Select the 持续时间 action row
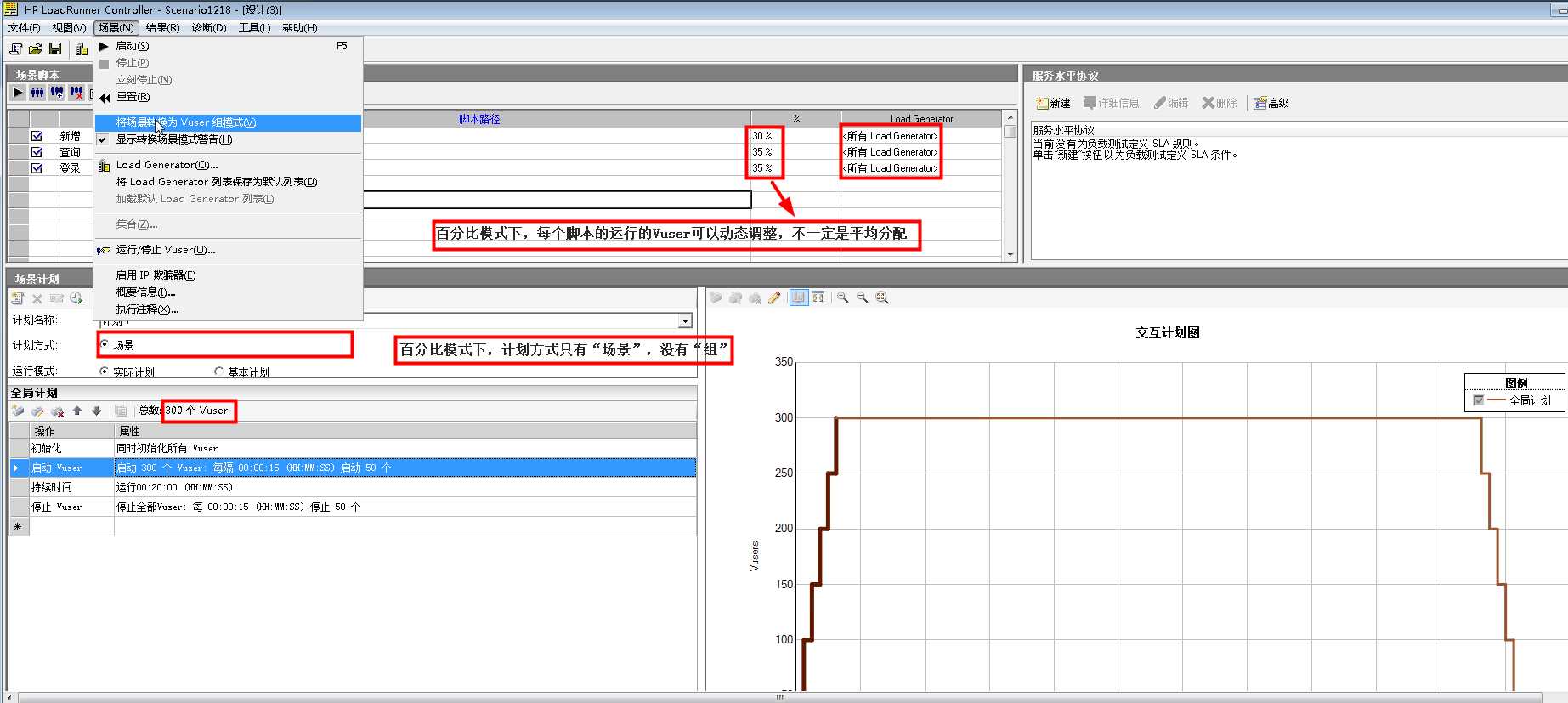 (x=353, y=487)
